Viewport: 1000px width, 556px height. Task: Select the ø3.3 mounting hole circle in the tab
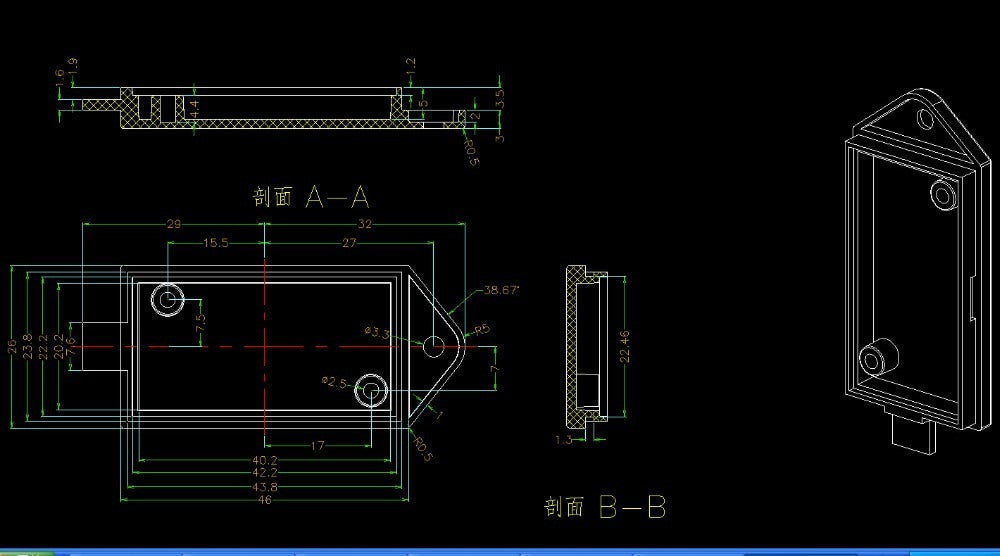coord(433,346)
